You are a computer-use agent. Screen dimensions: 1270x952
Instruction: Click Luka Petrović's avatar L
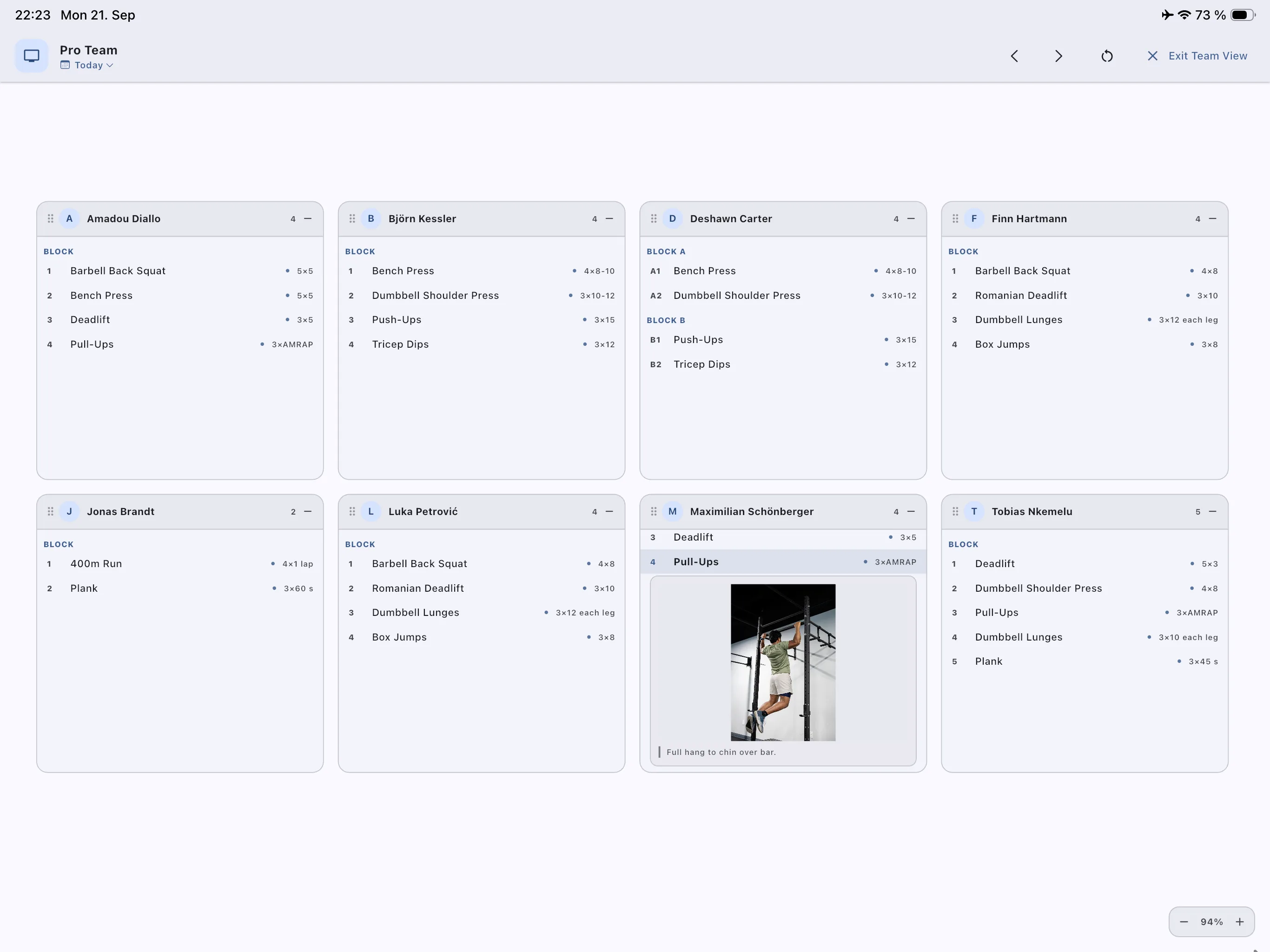point(371,512)
